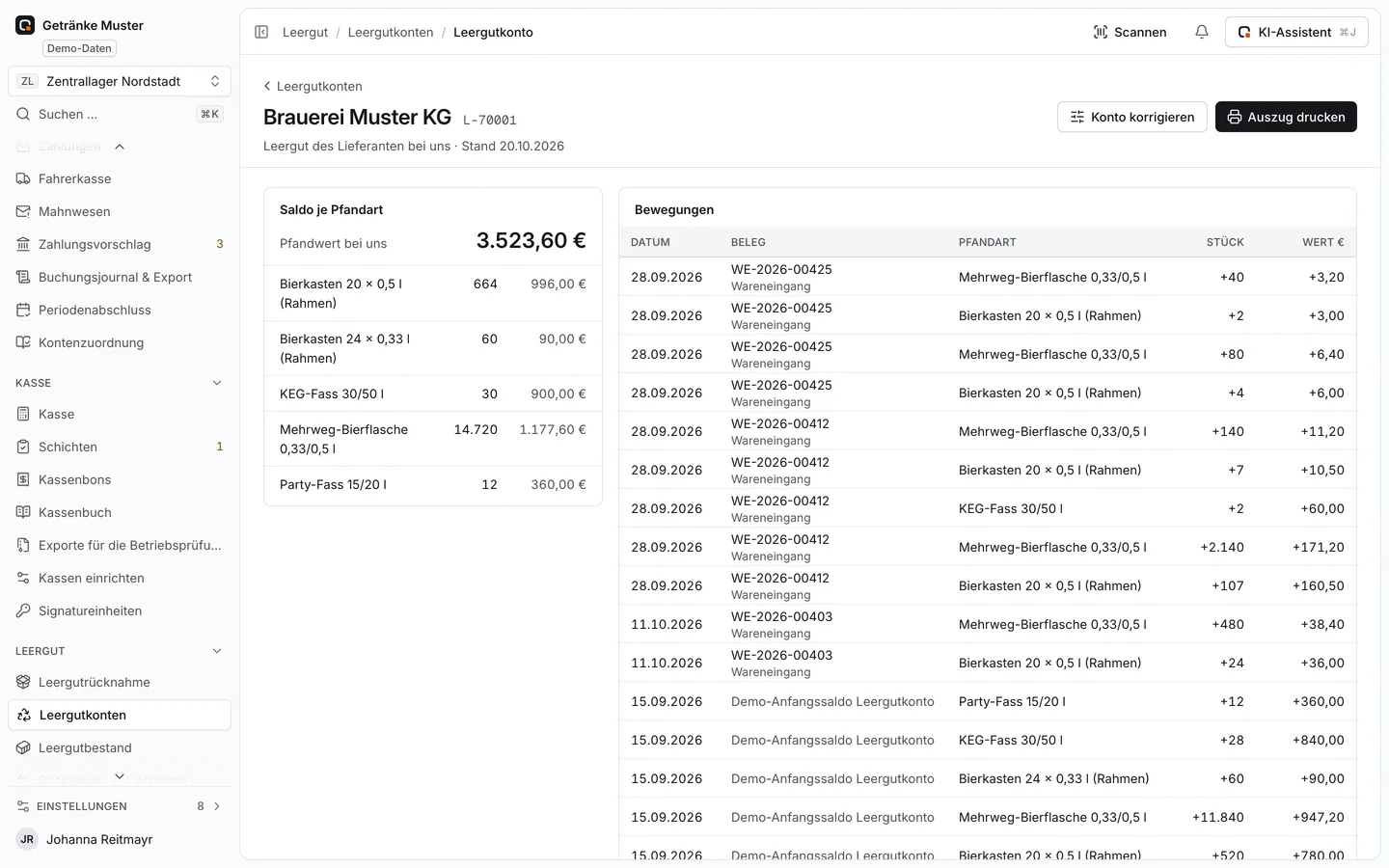The image size is (1389, 868).
Task: Click the Fahrerkasse truck icon
Action: point(23,178)
